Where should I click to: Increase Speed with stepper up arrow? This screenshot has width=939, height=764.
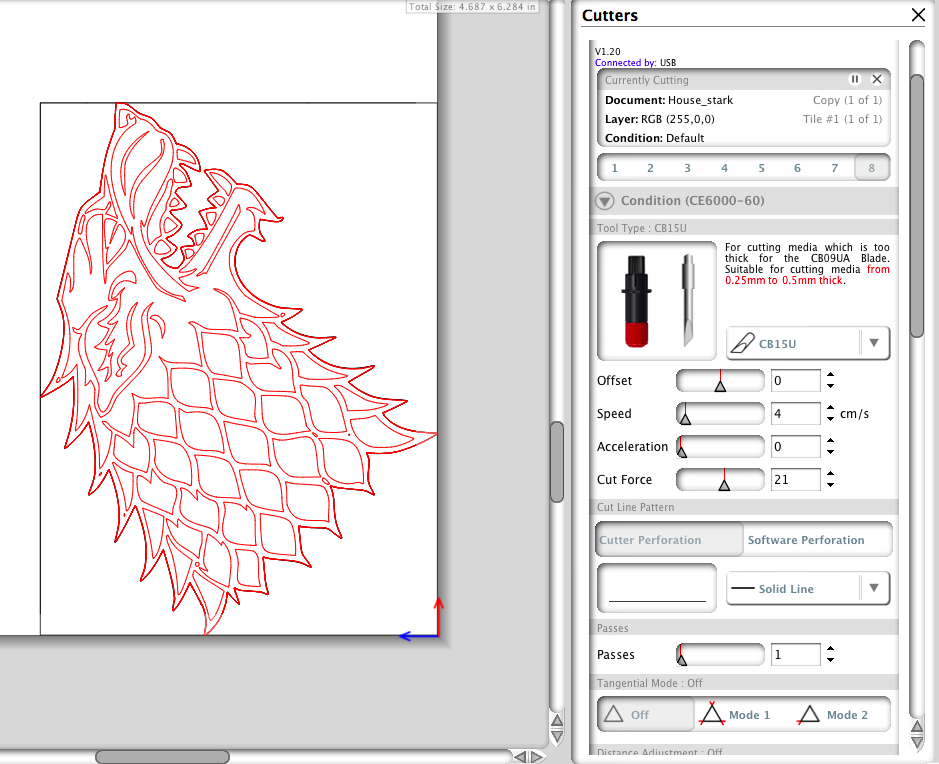point(831,408)
